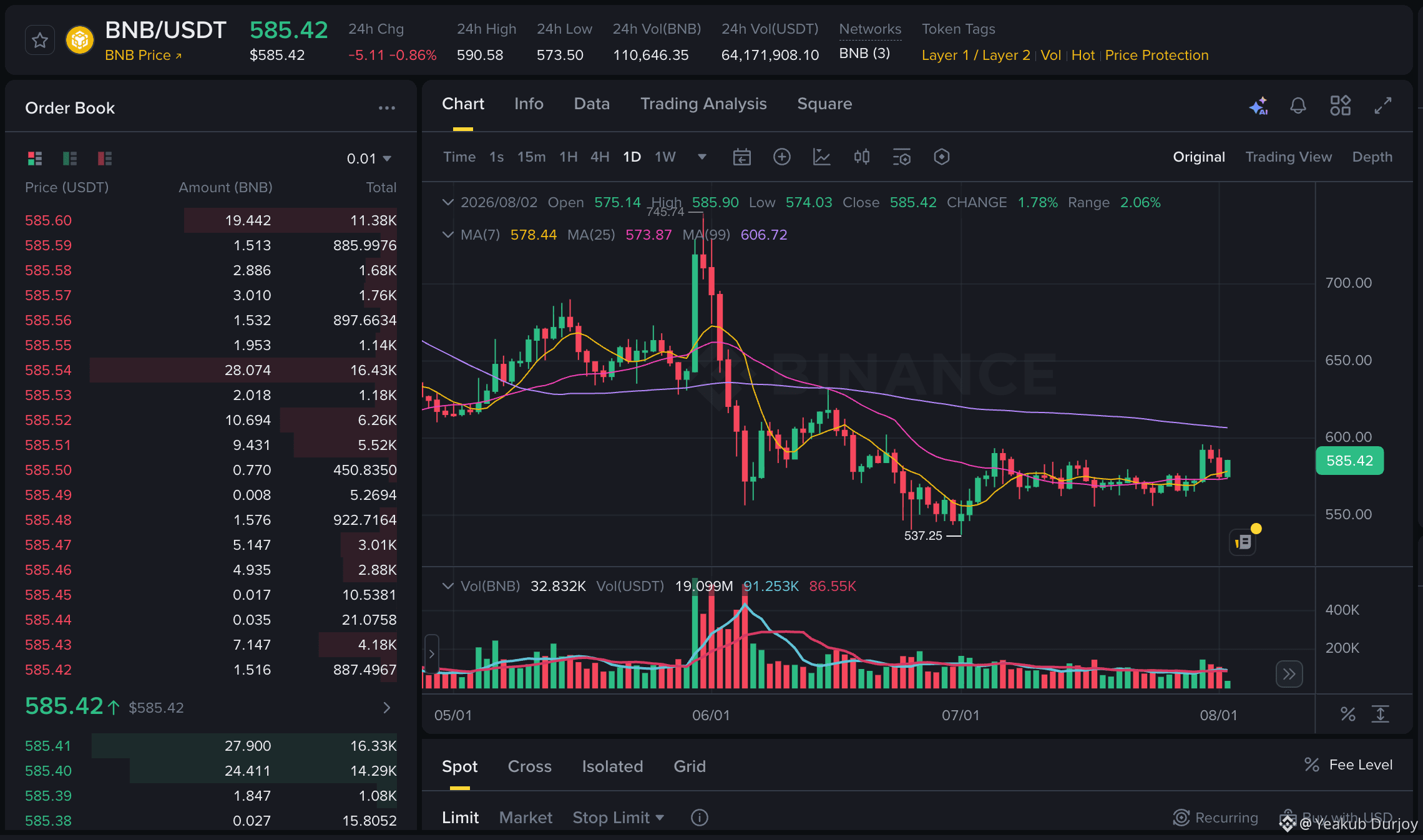Image resolution: width=1423 pixels, height=840 pixels.
Task: Select the 1s interval
Action: click(496, 157)
